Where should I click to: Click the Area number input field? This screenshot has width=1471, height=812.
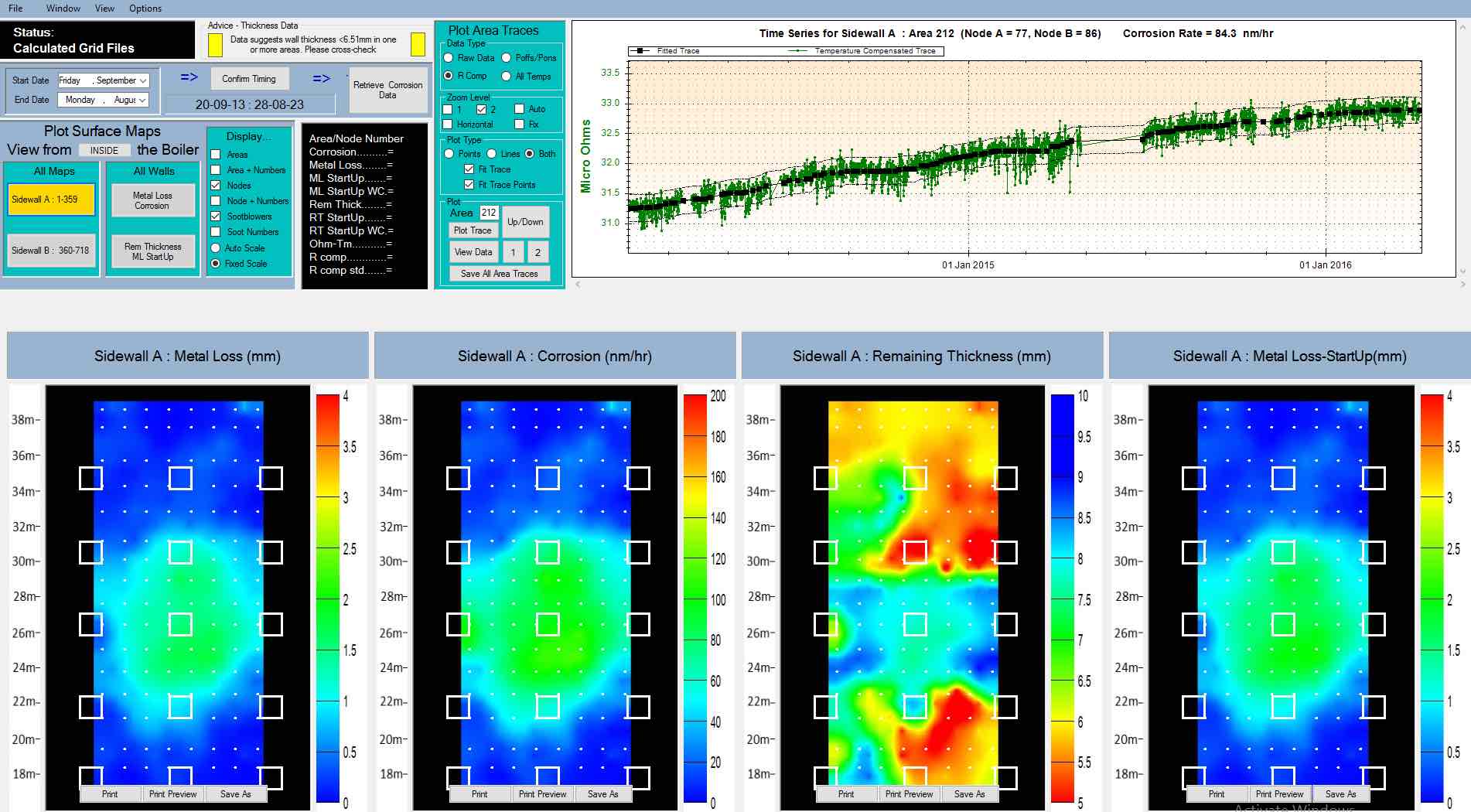[488, 213]
